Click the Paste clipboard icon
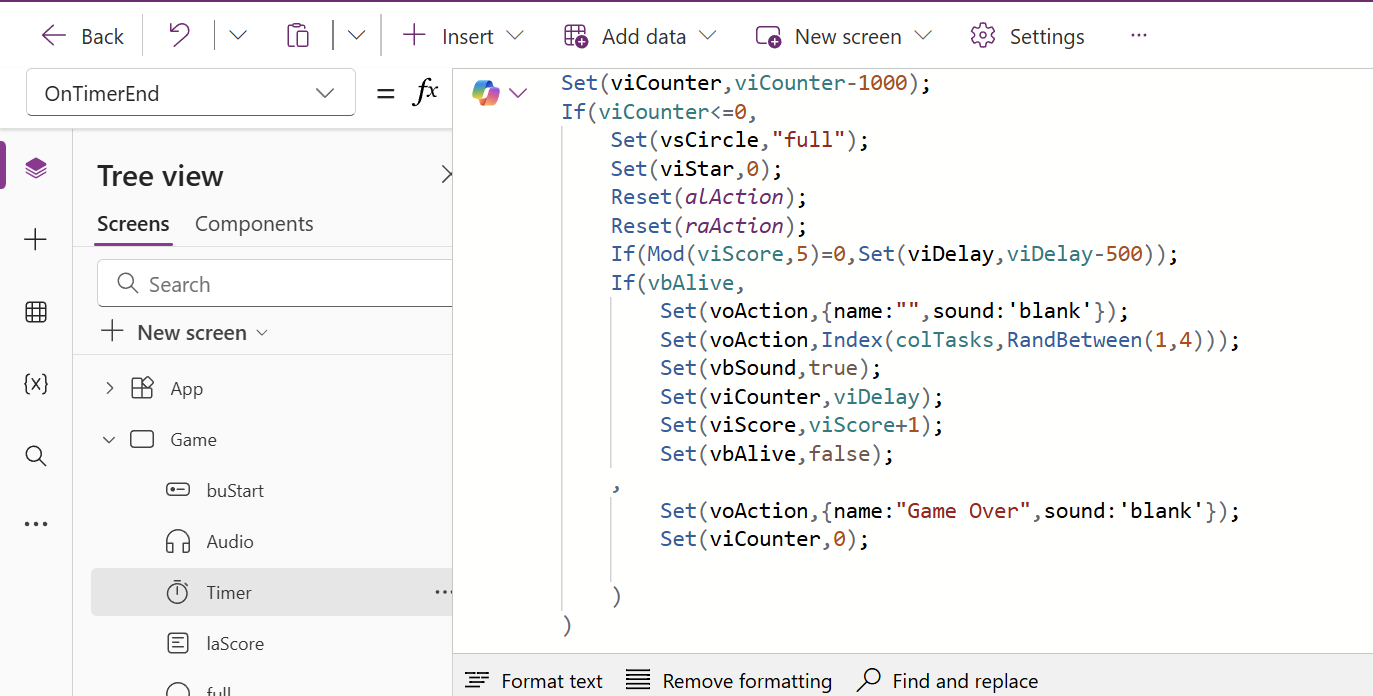The width and height of the screenshot is (1373, 696). (297, 36)
